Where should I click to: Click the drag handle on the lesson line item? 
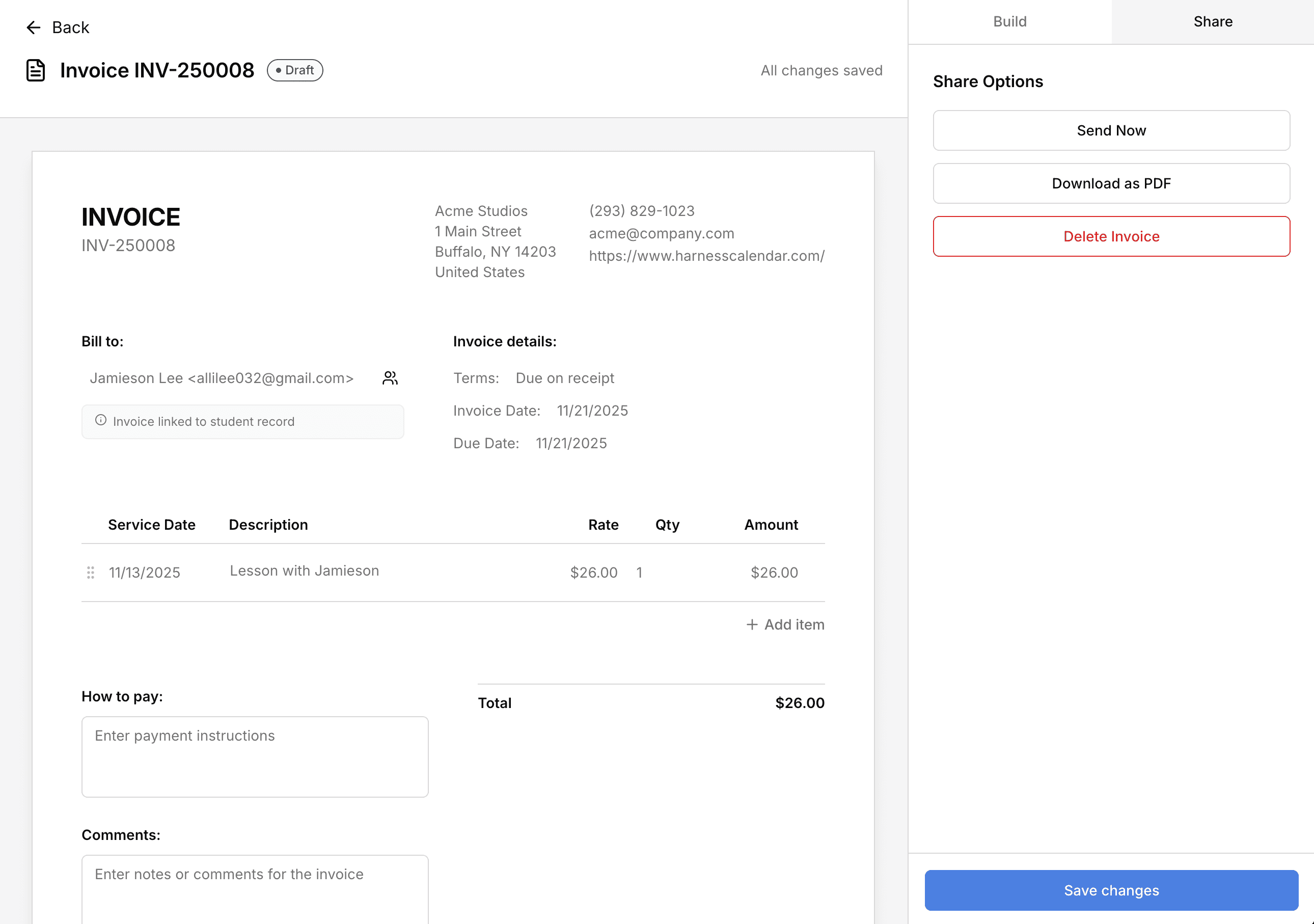click(x=90, y=572)
